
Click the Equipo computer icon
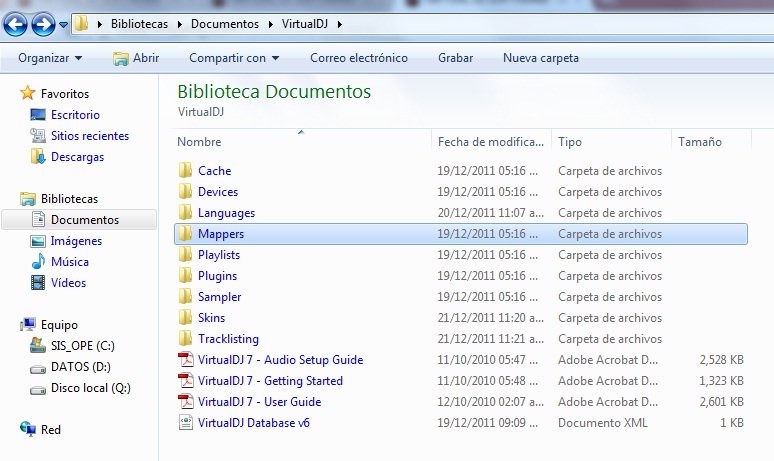point(28,324)
